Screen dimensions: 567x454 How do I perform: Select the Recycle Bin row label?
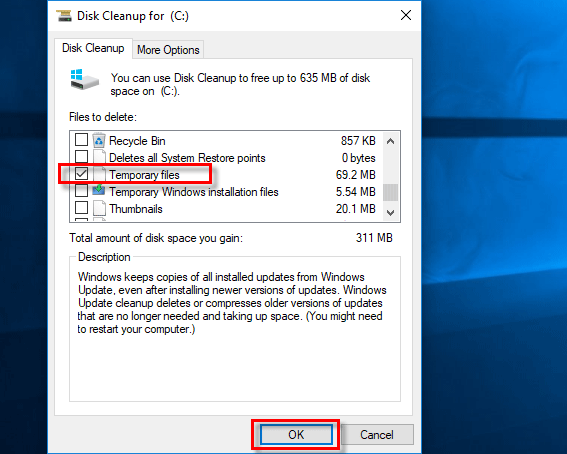click(137, 141)
